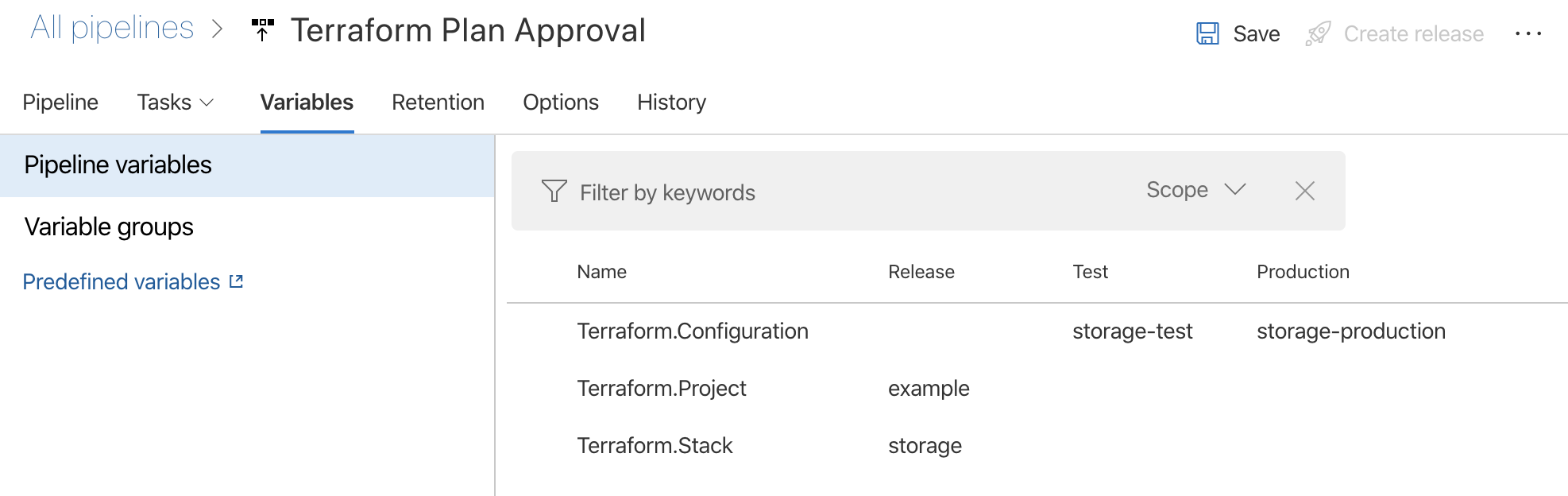The image size is (1568, 496).
Task: Go to the Options tab
Action: 560,103
